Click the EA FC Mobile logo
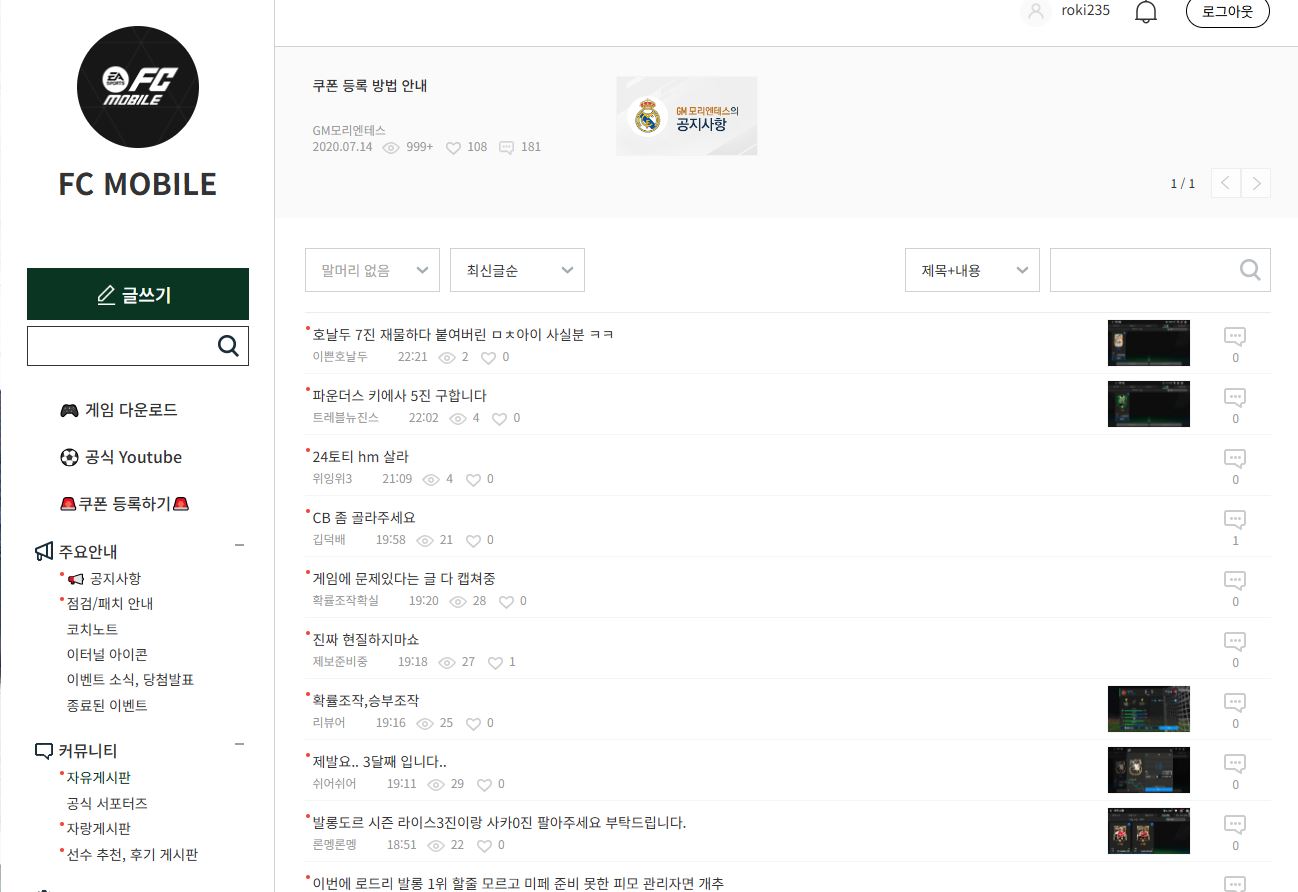 click(x=138, y=87)
